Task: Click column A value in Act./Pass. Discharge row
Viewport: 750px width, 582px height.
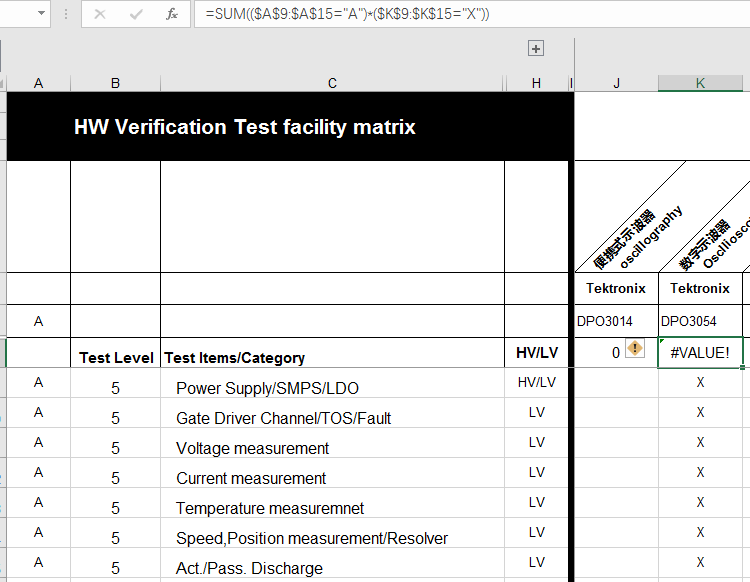Action: point(39,562)
